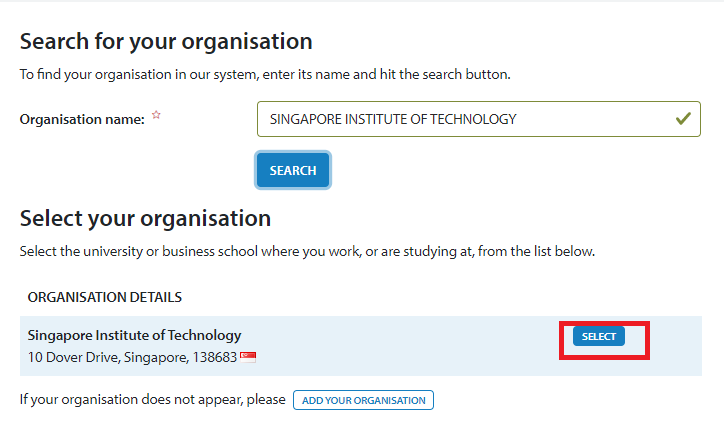Click the blue SEARCH button
Image resolution: width=724 pixels, height=443 pixels.
pos(293,170)
